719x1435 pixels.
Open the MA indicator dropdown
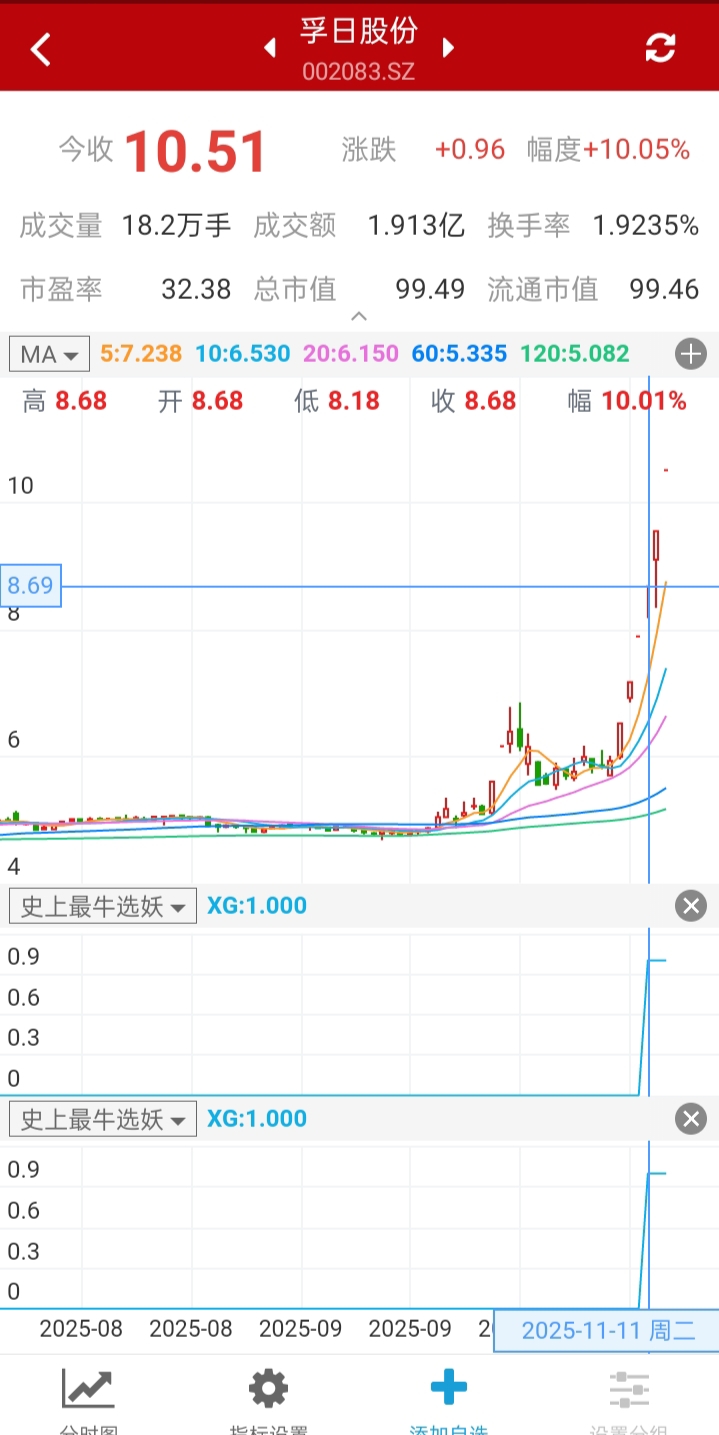click(x=49, y=354)
